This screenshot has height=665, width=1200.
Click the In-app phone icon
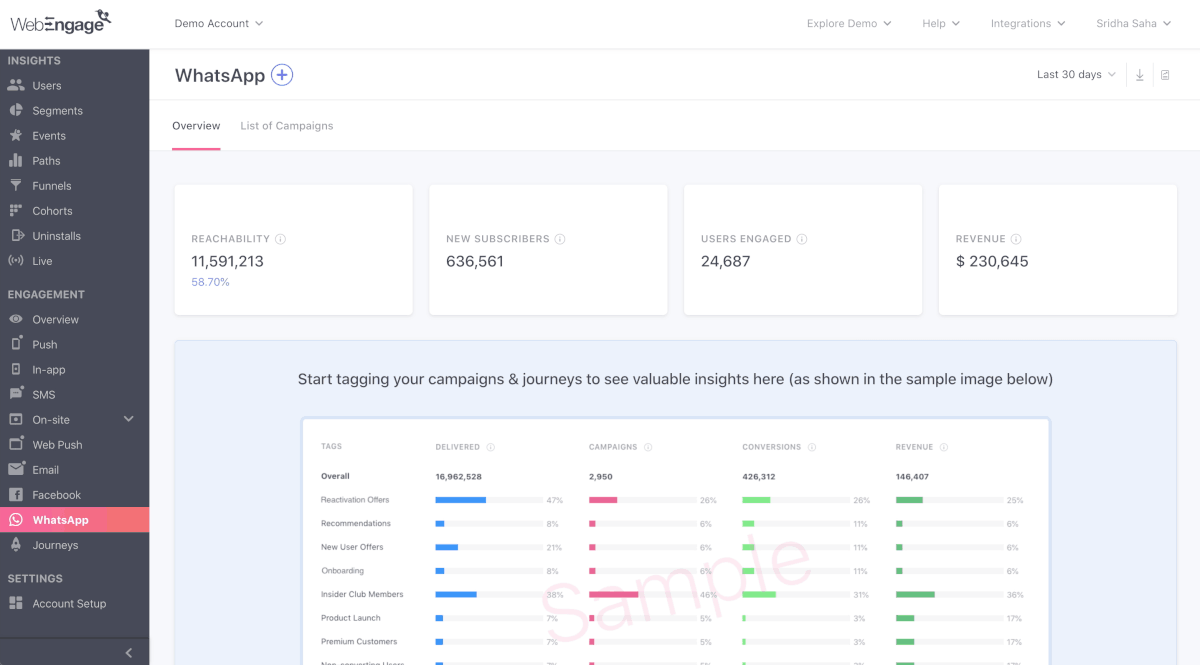16,370
